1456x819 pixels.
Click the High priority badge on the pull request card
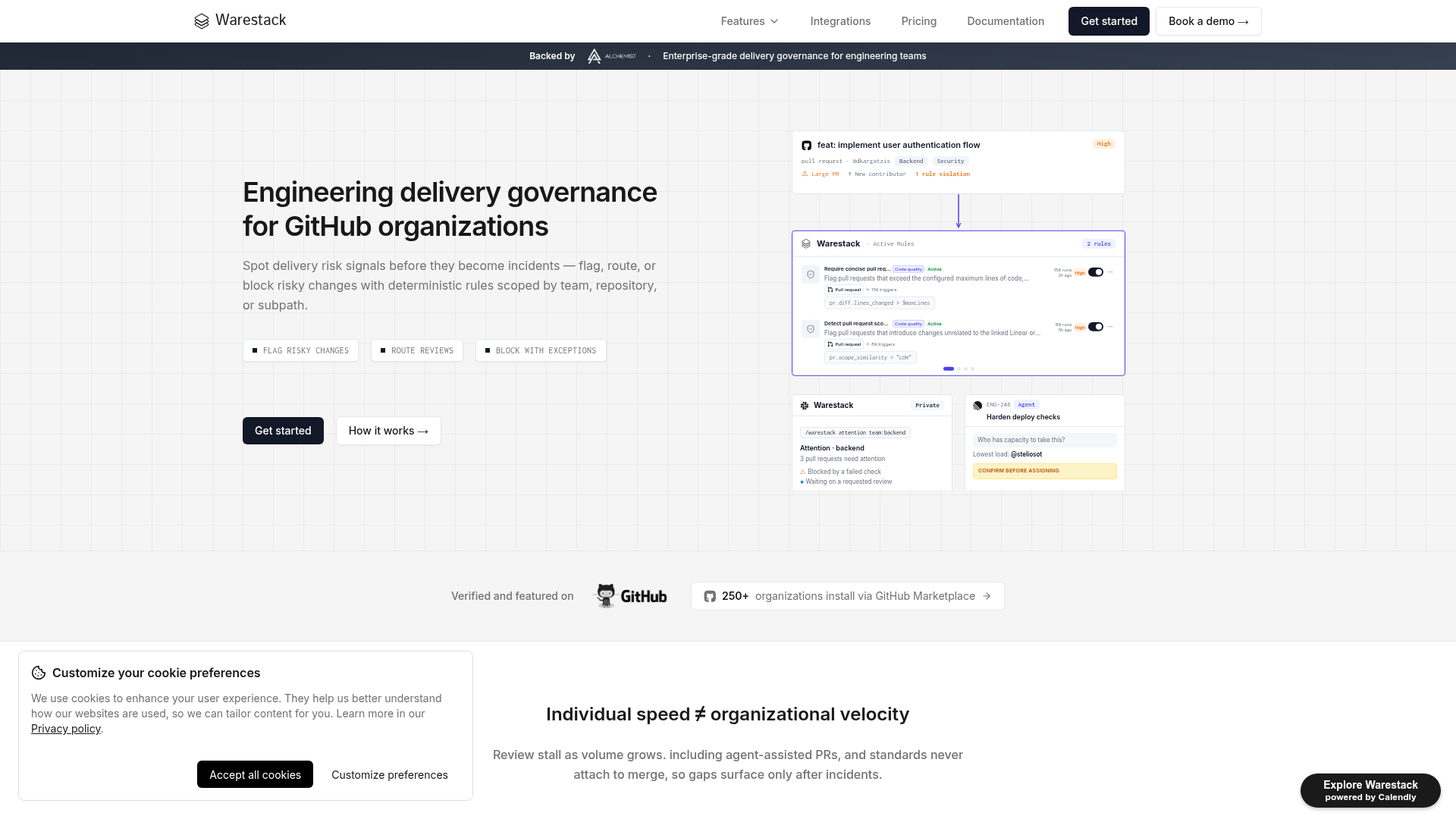[1104, 143]
